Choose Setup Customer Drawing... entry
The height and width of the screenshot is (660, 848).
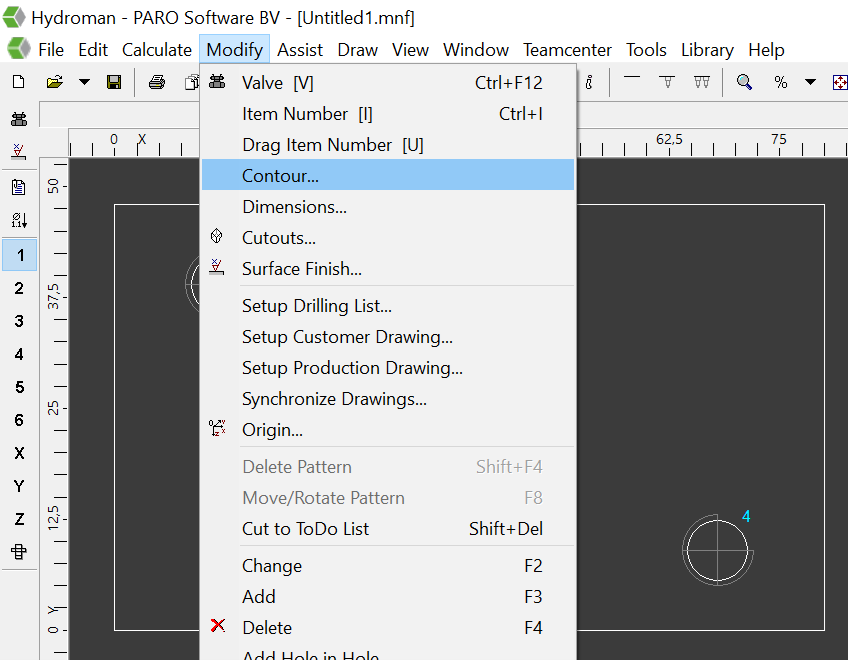pyautogui.click(x=388, y=336)
